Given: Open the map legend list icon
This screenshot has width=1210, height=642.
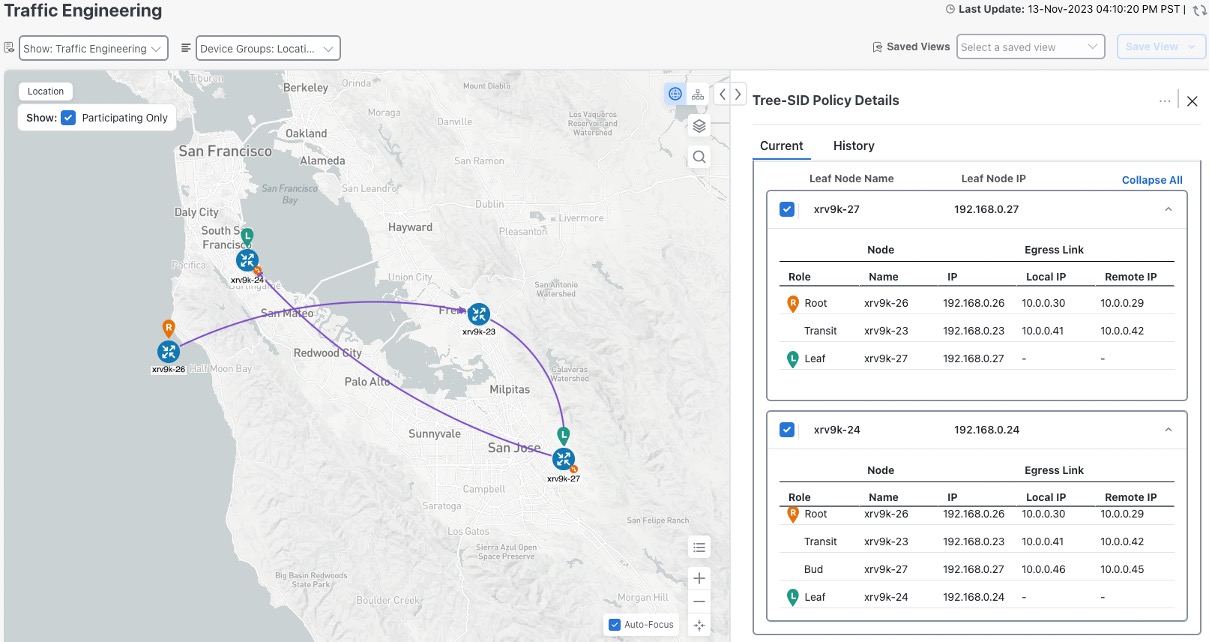Looking at the screenshot, I should 700,547.
